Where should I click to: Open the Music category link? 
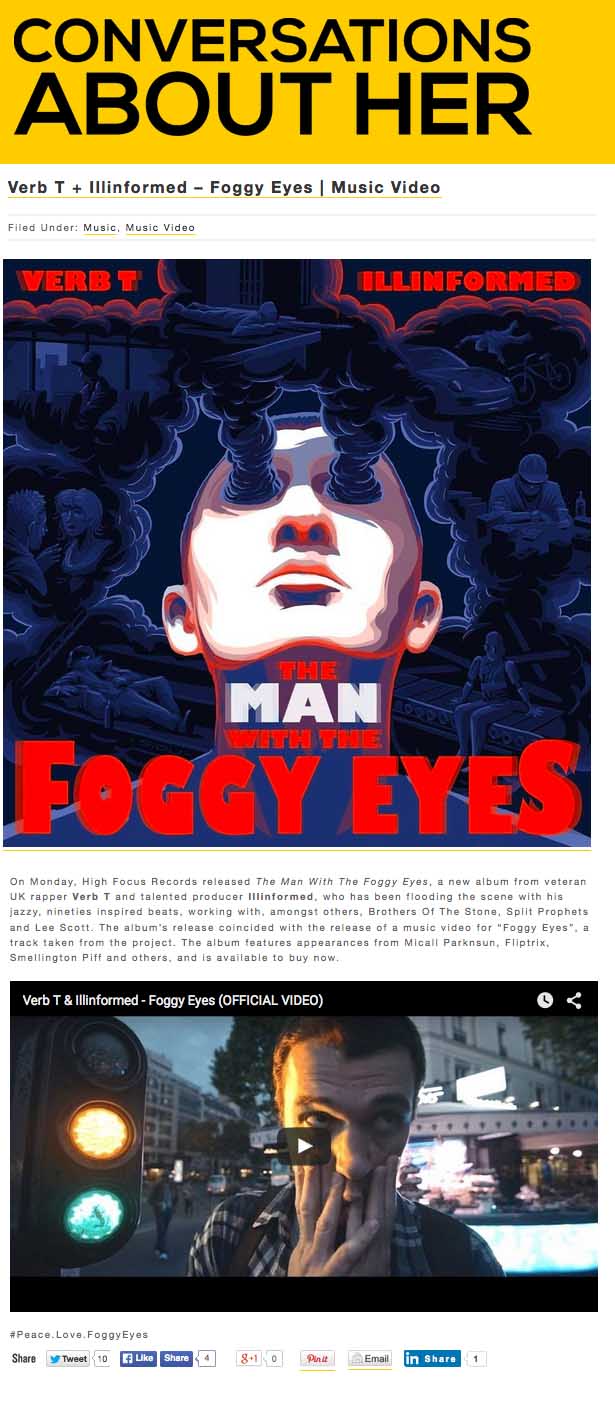(x=100, y=228)
